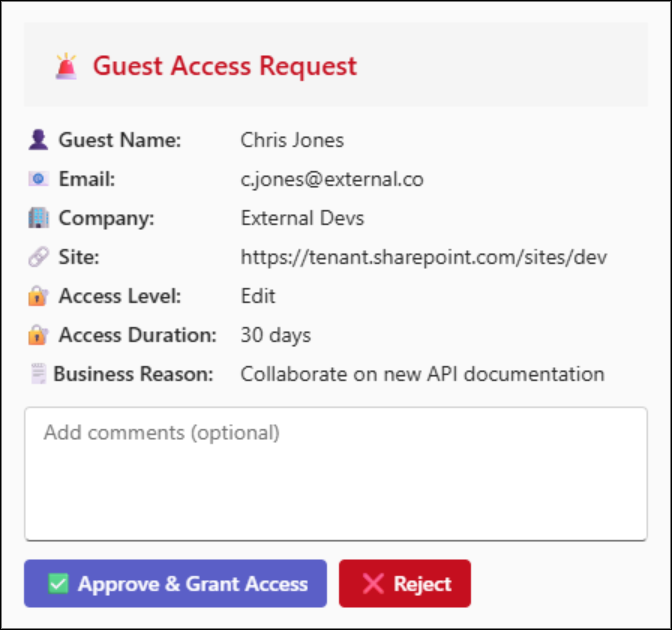Click the Chris Jones guest name value

(292, 140)
